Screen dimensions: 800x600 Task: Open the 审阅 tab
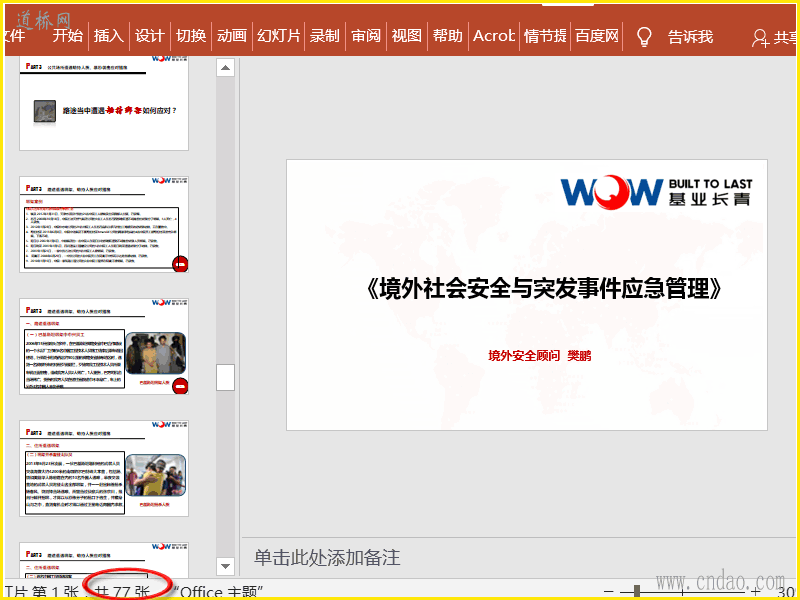pos(366,36)
